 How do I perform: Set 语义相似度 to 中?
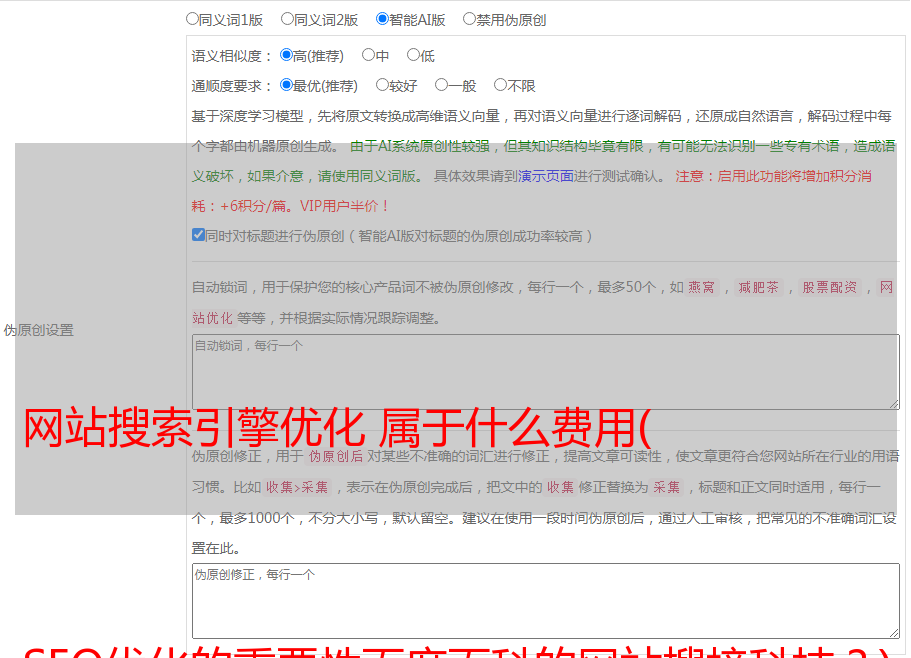[x=368, y=56]
